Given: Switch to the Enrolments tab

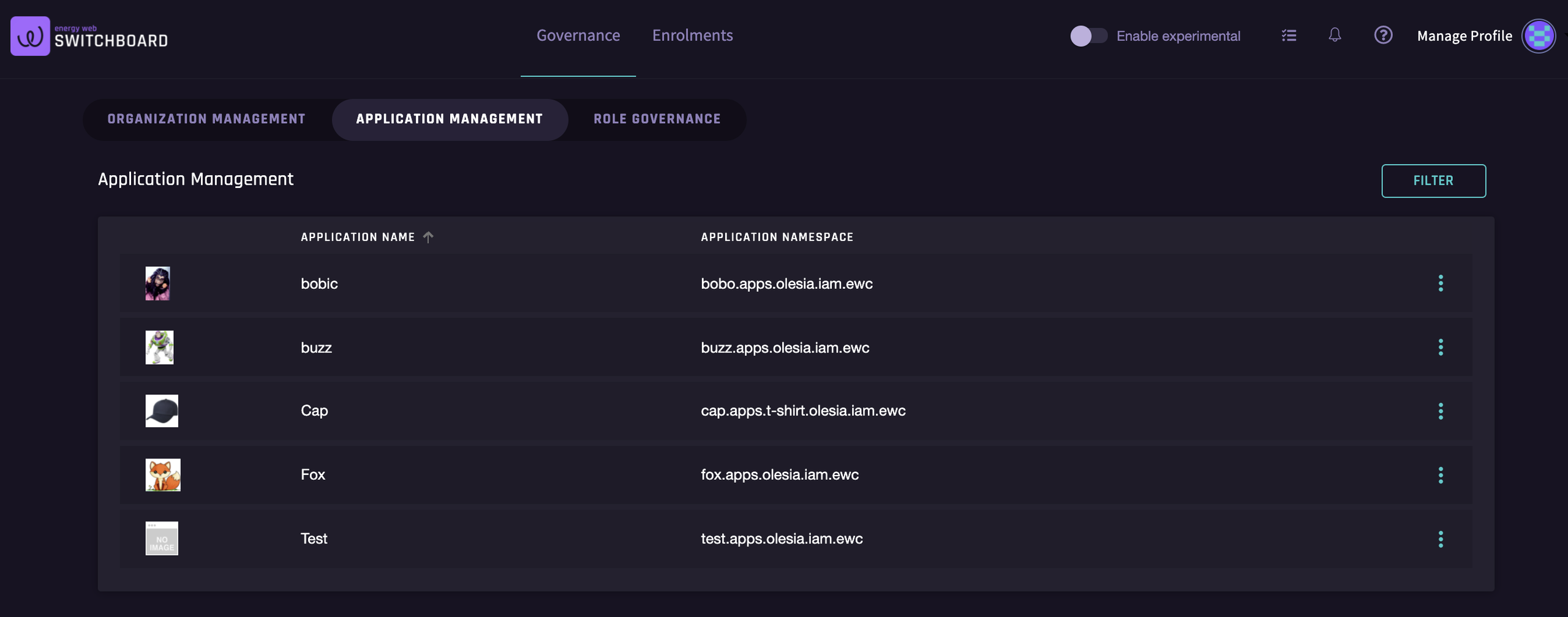Looking at the screenshot, I should coord(692,36).
